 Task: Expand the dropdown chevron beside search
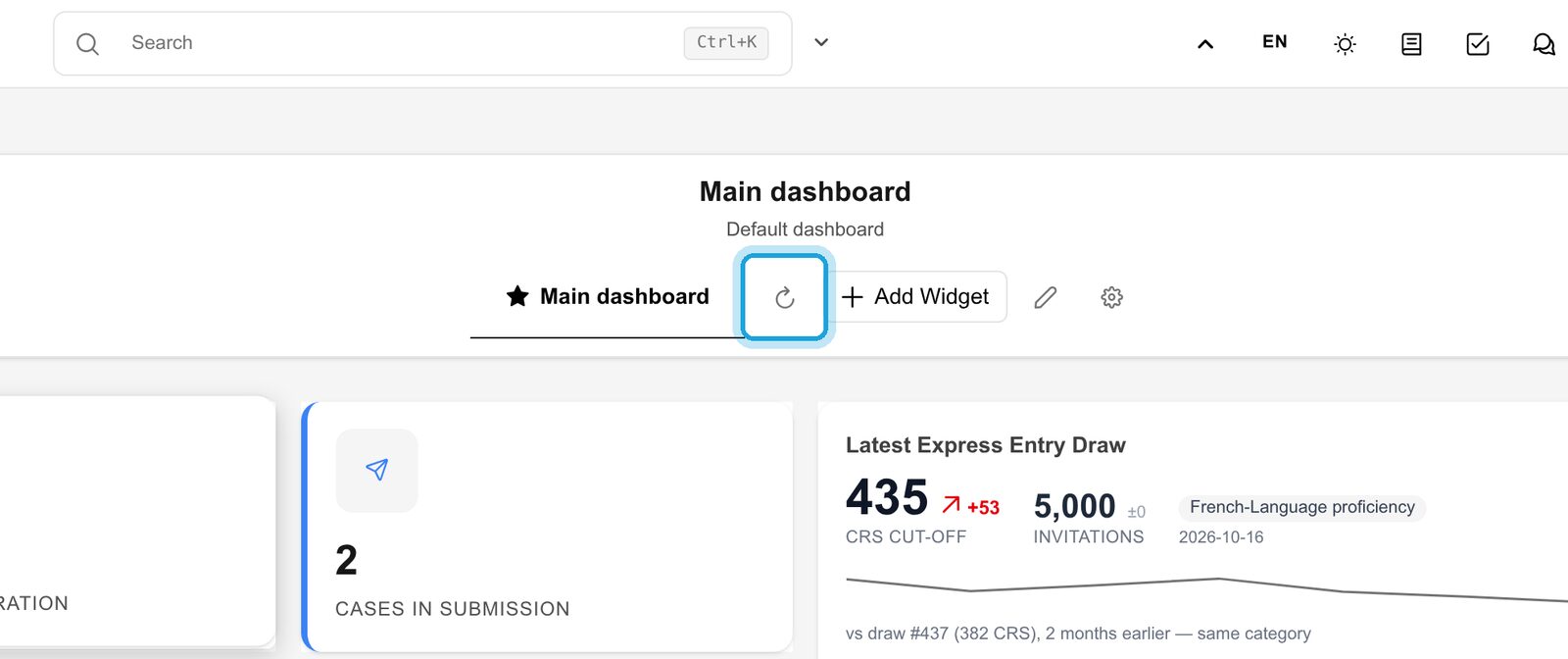click(821, 42)
